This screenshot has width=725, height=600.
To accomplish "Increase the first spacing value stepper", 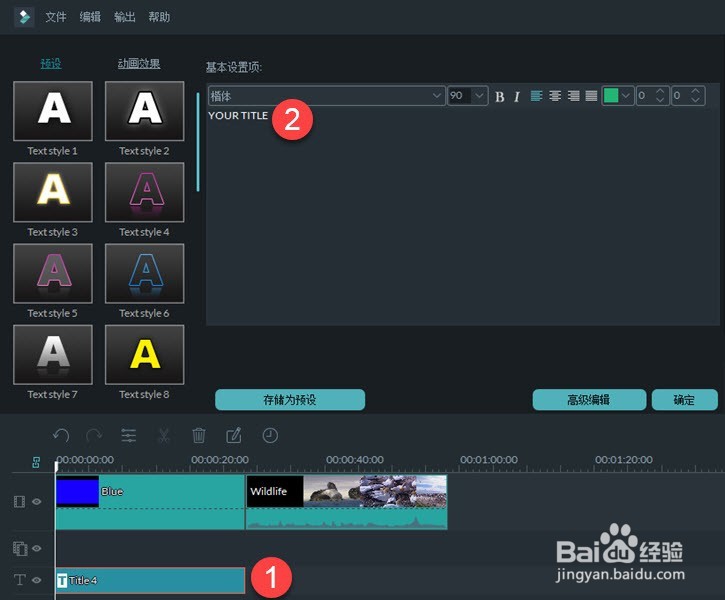I will [x=660, y=92].
